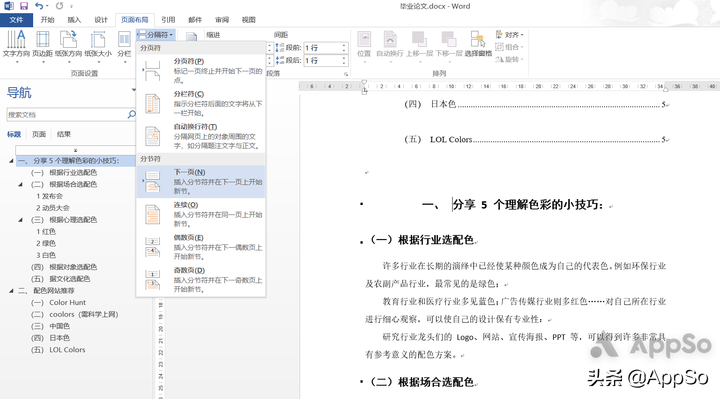Switch to the 页面 navigation tab

(39, 134)
